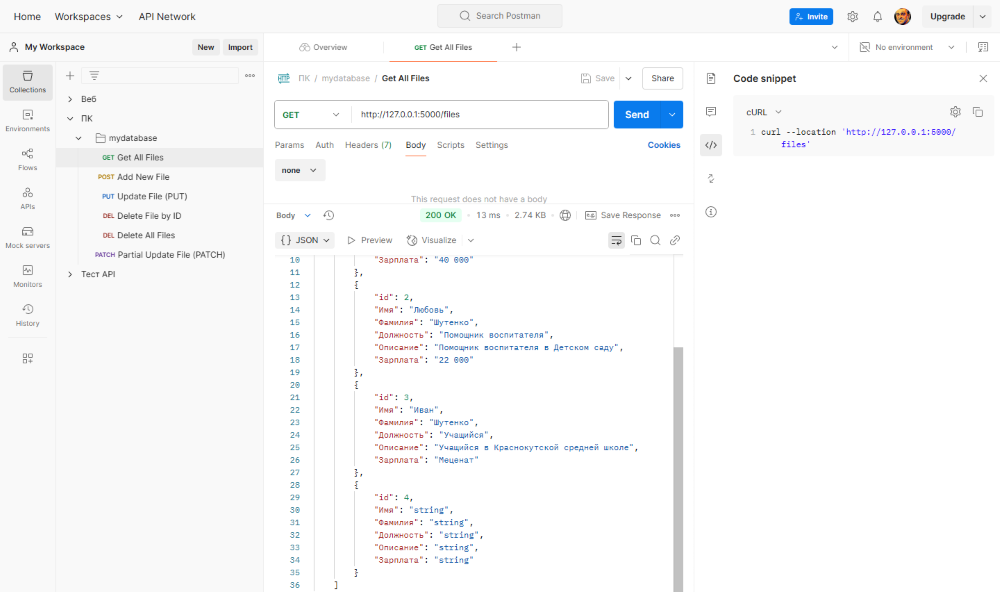Image resolution: width=1000 pixels, height=592 pixels.
Task: Collapse the mydatabase folder
Action: tap(79, 138)
